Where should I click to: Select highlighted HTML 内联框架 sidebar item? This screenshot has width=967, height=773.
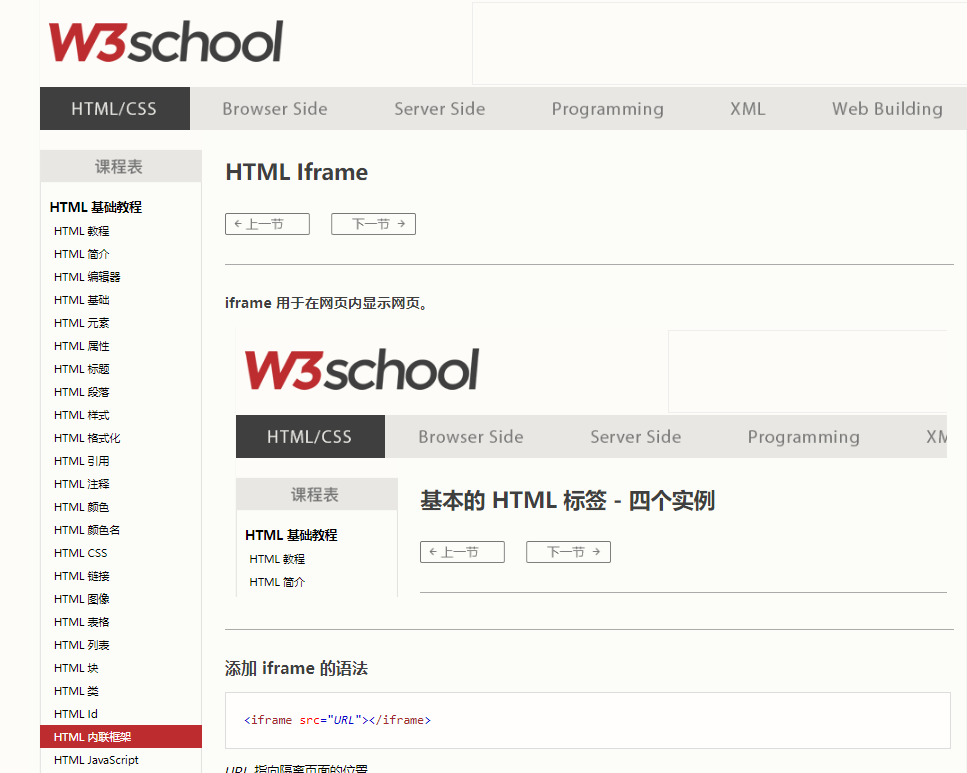(x=121, y=737)
